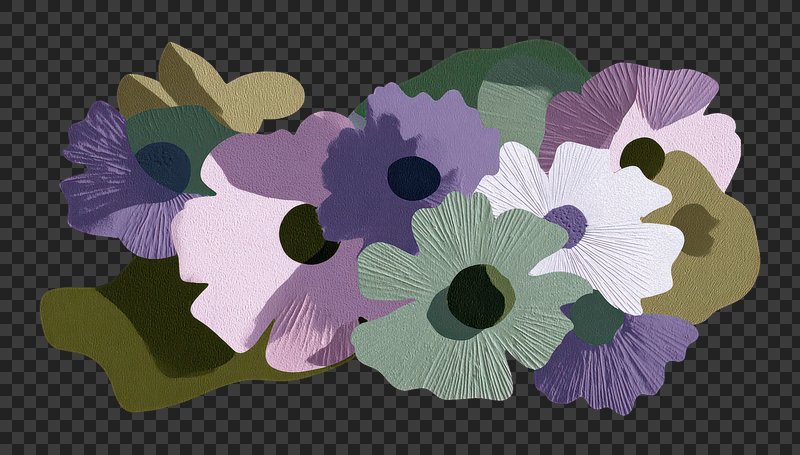Select the olive center of the top-right pink flower
This screenshot has height=455, width=800.
(641, 156)
